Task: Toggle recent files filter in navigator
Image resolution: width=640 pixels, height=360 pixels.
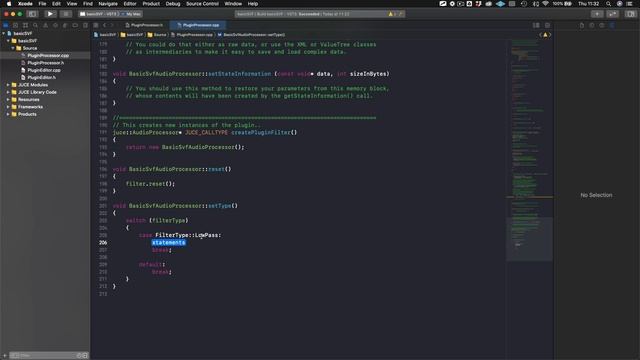Action: pyautogui.click(x=80, y=356)
